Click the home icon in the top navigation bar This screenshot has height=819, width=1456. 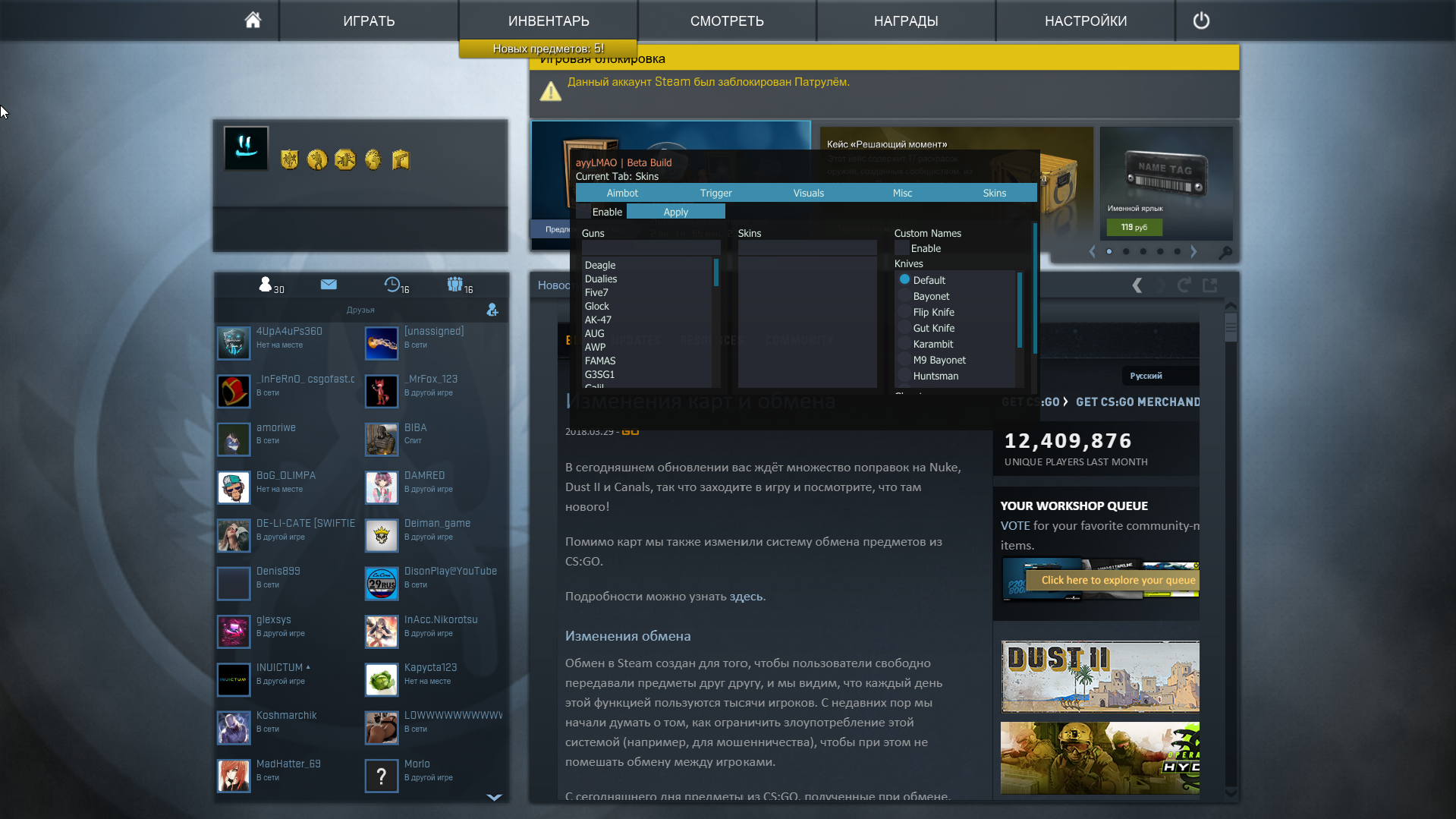coord(253,20)
